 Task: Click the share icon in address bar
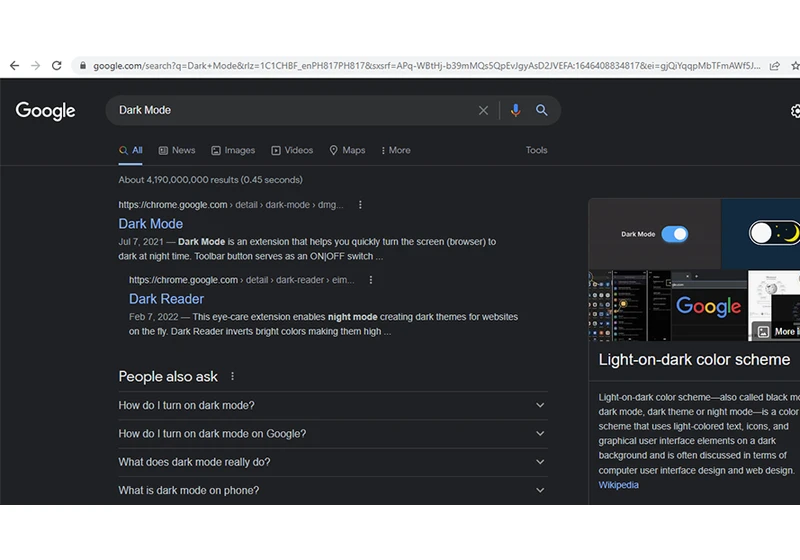774,66
